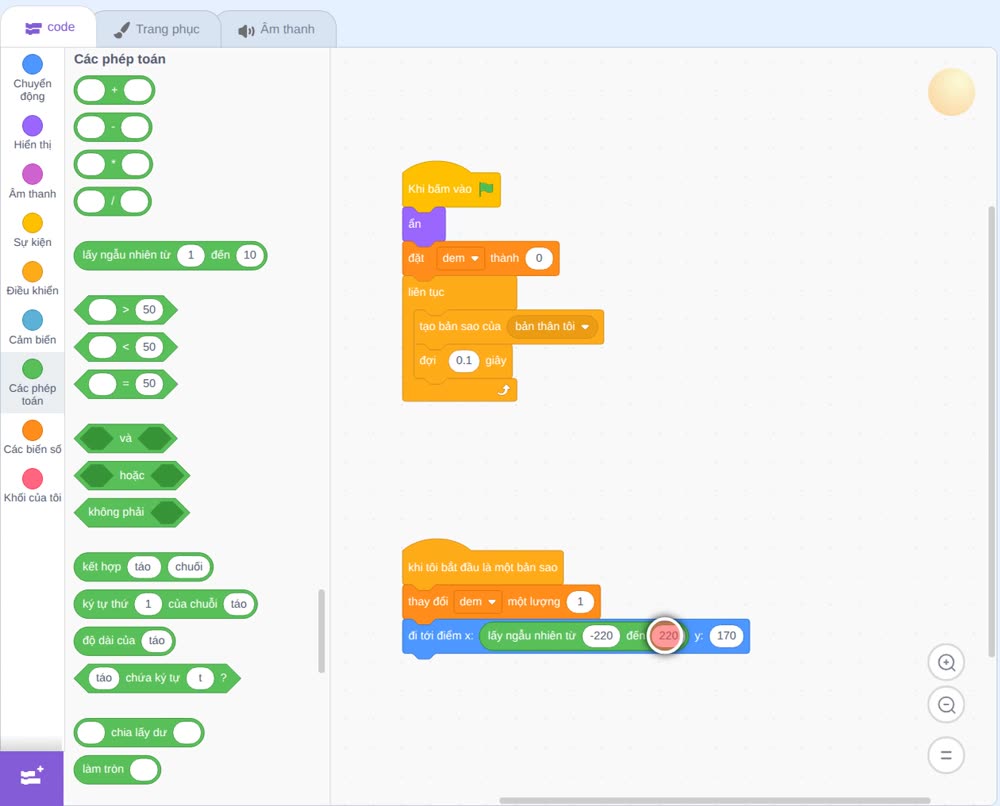This screenshot has height=806, width=1000.
Task: Click the workspace horizontal scrollbar
Action: [714, 800]
